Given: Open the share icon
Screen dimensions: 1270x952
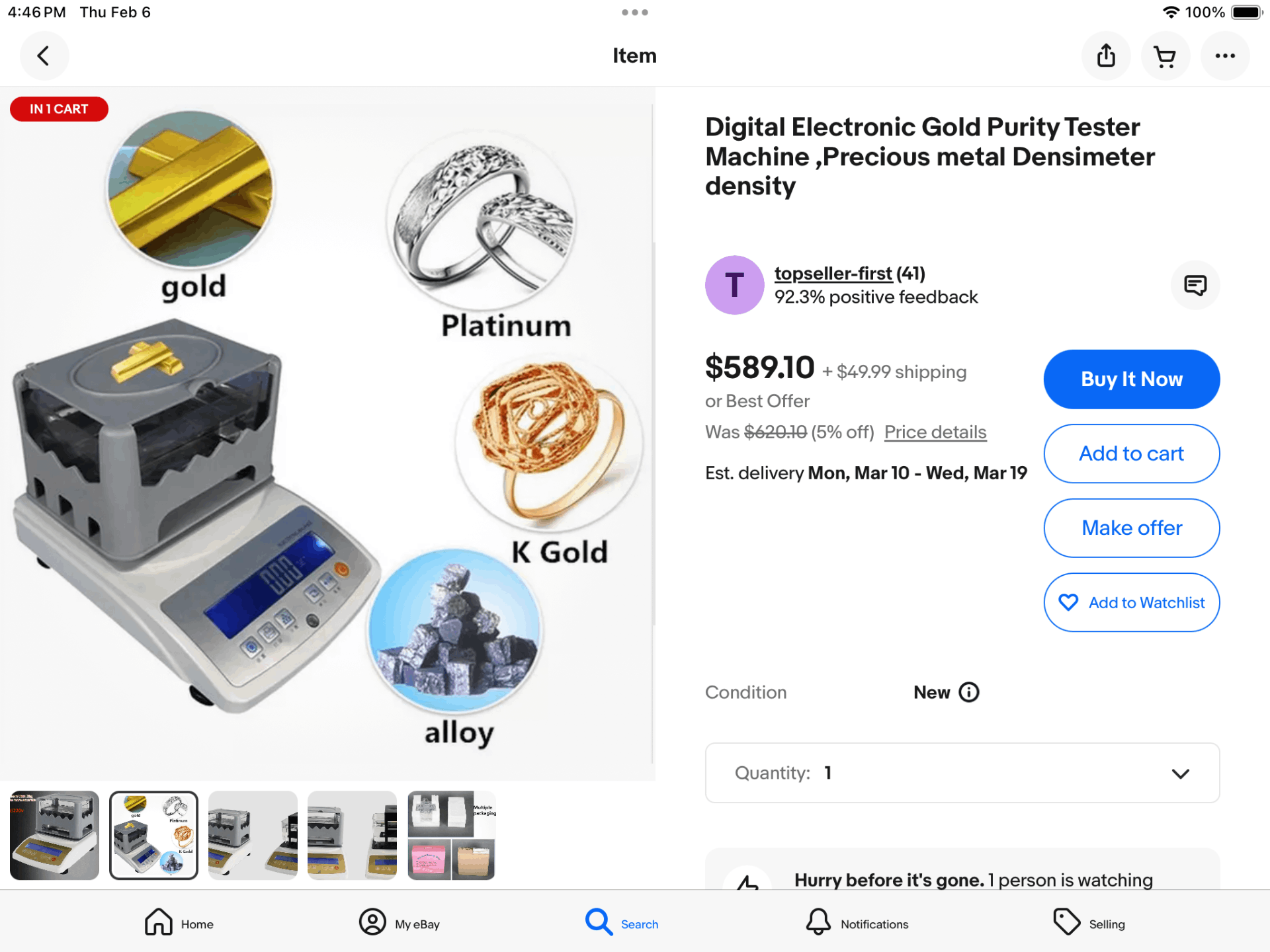Looking at the screenshot, I should pos(1106,56).
